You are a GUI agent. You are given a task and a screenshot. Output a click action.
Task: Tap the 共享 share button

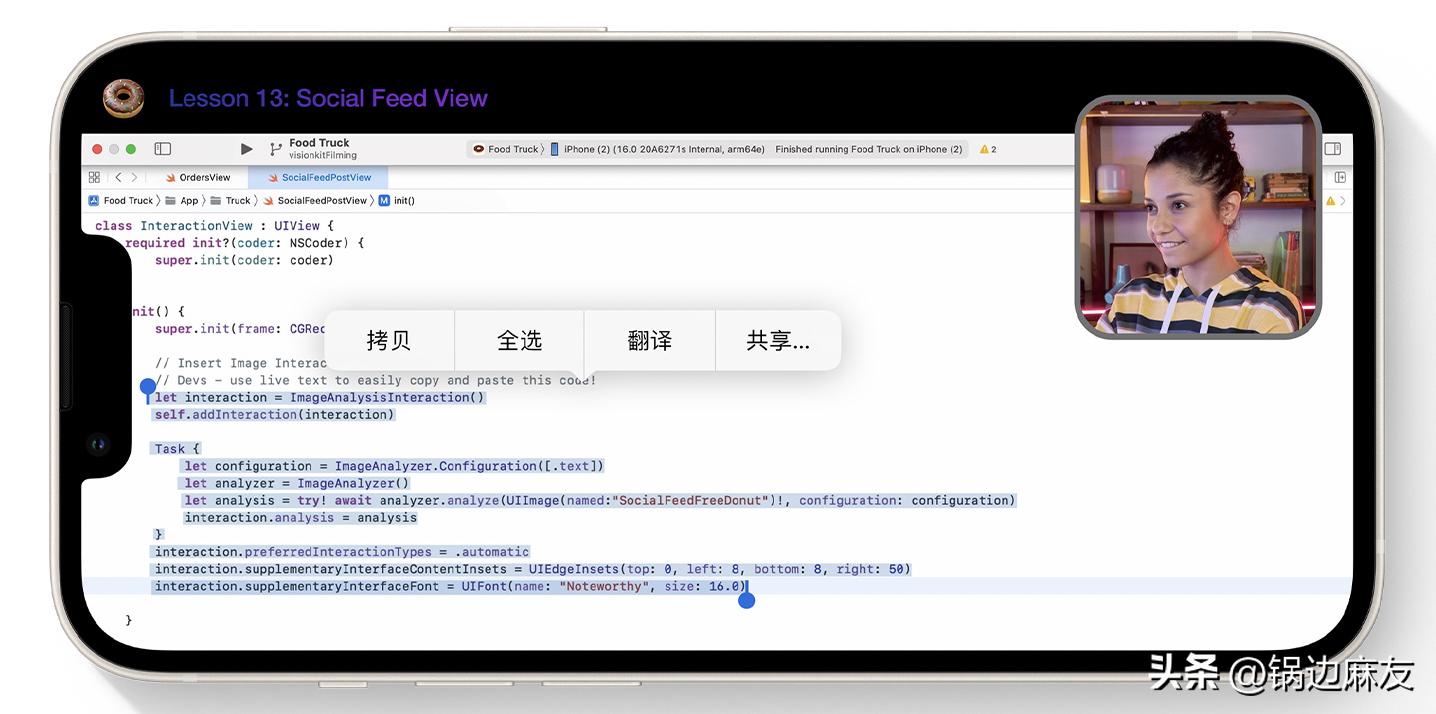[x=778, y=340]
